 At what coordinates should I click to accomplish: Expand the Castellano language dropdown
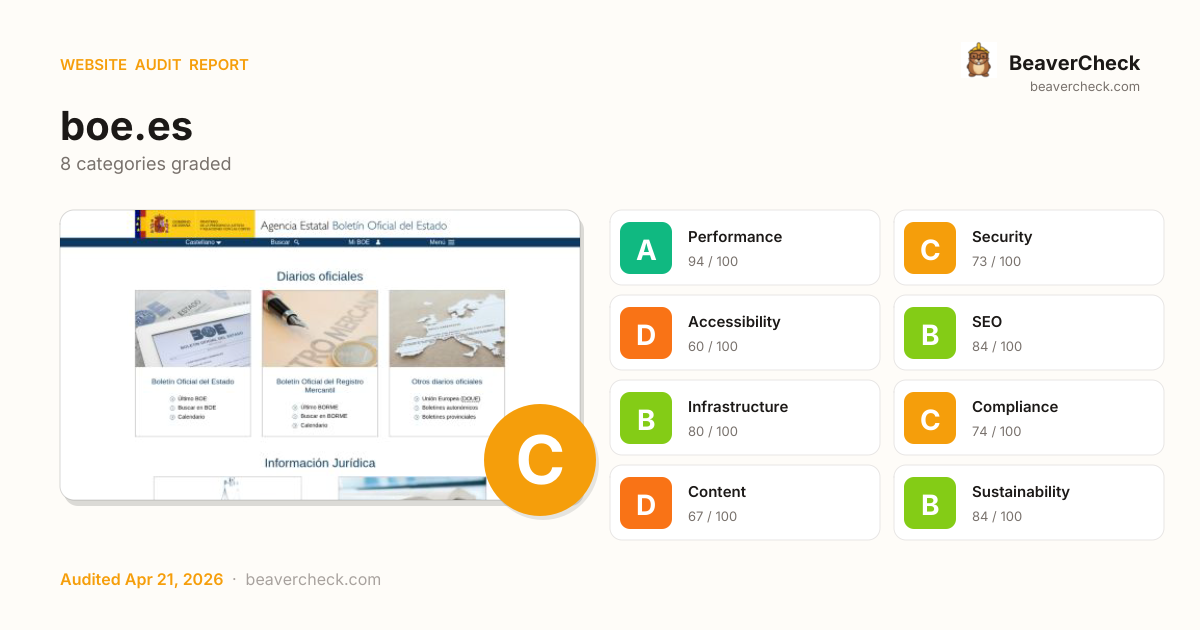[204, 242]
